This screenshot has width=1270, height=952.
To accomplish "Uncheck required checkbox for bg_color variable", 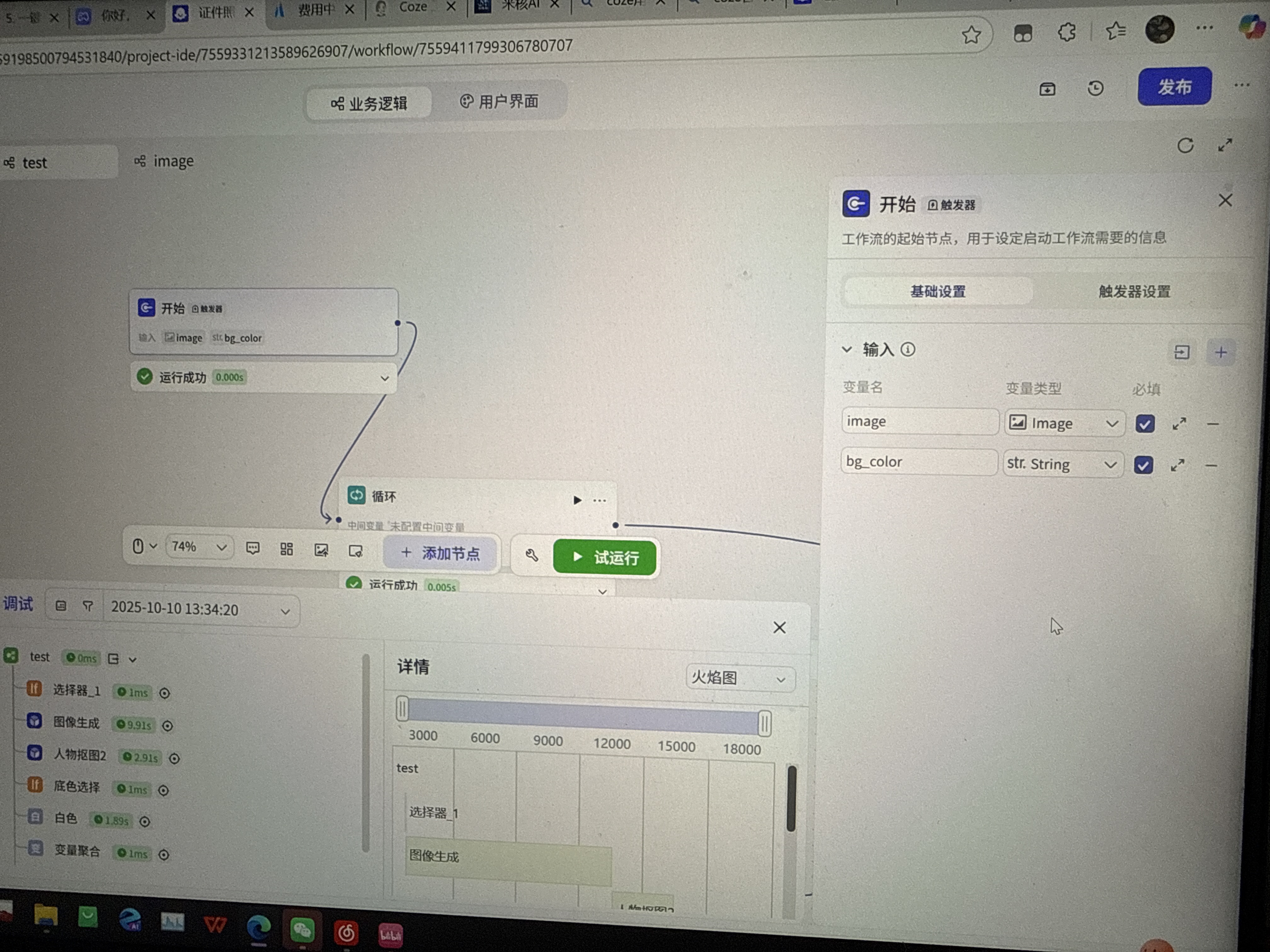I will point(1143,465).
